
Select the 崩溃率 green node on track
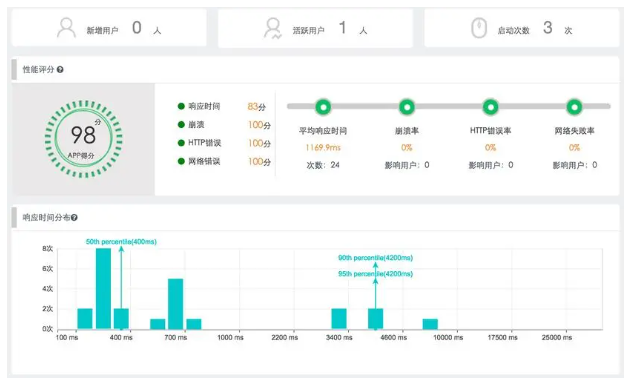(407, 107)
